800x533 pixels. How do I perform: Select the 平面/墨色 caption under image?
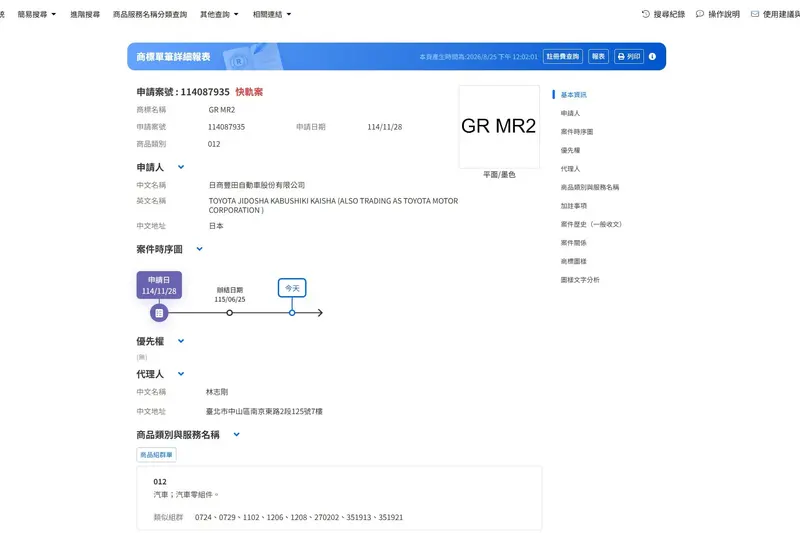coord(499,174)
